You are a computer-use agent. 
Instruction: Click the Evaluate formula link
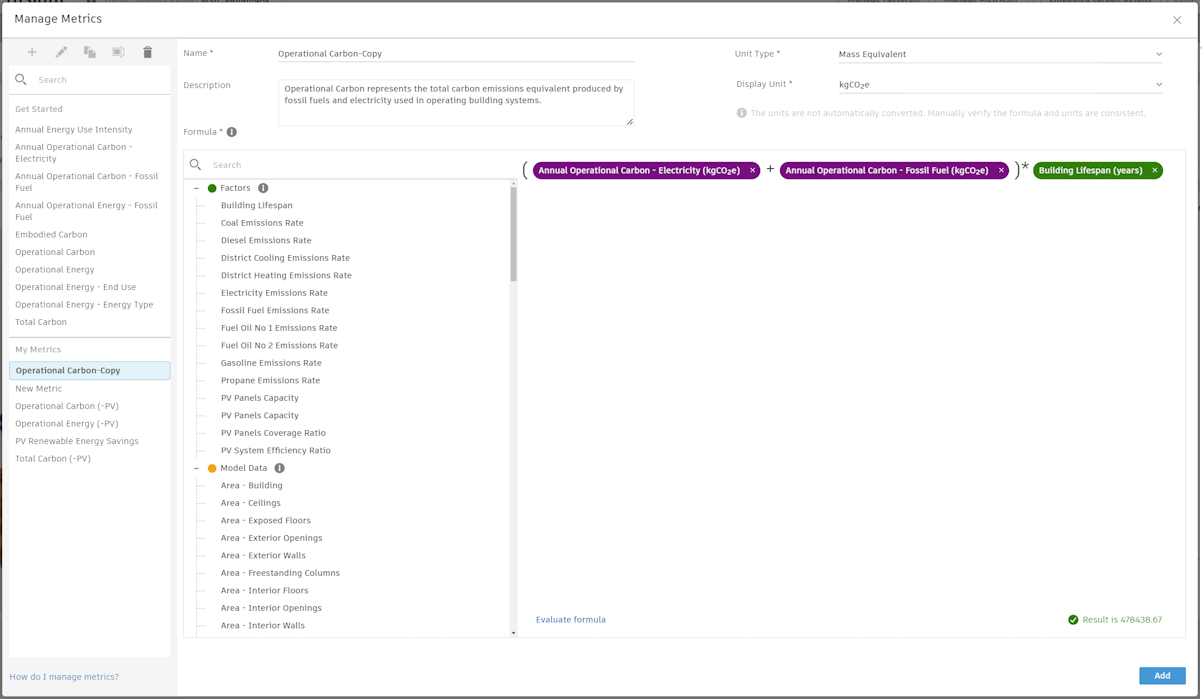[x=571, y=619]
